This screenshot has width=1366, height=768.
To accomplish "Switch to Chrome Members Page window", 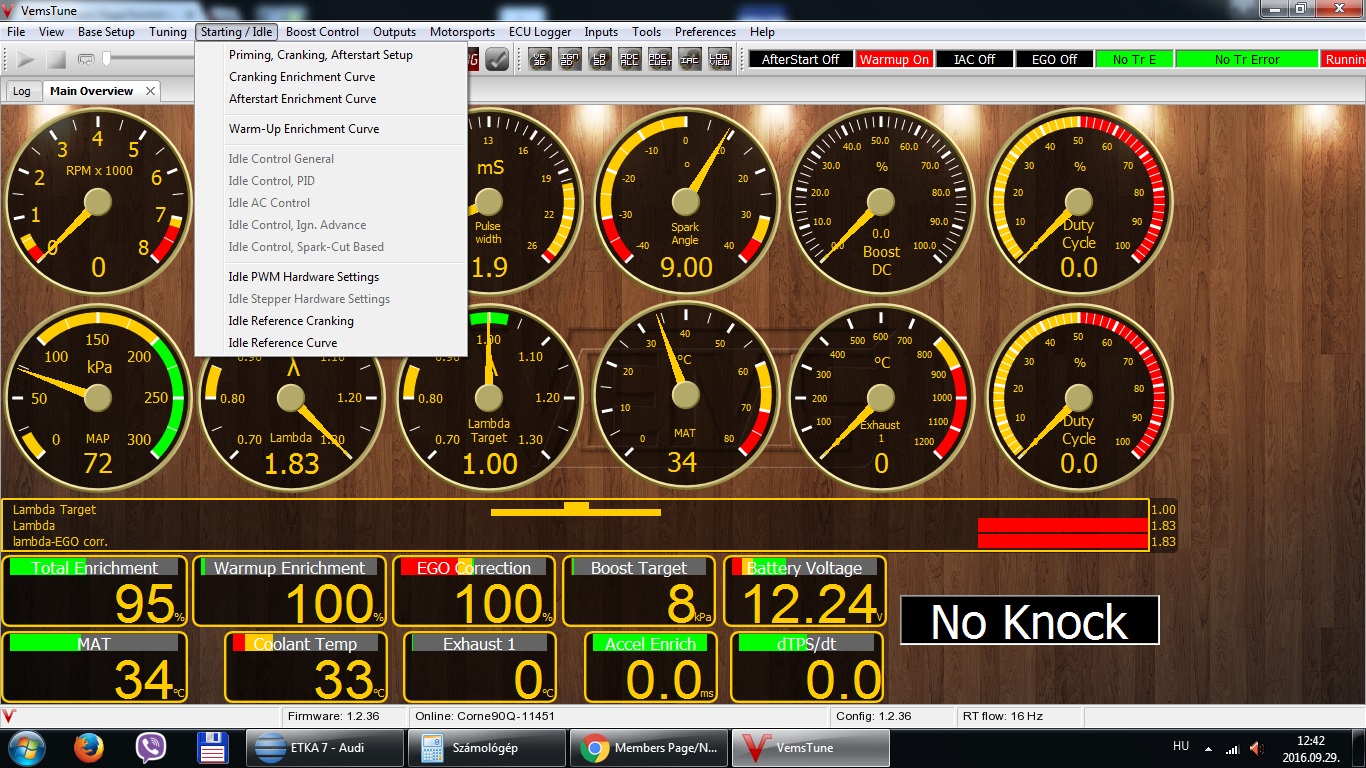I will click(649, 747).
